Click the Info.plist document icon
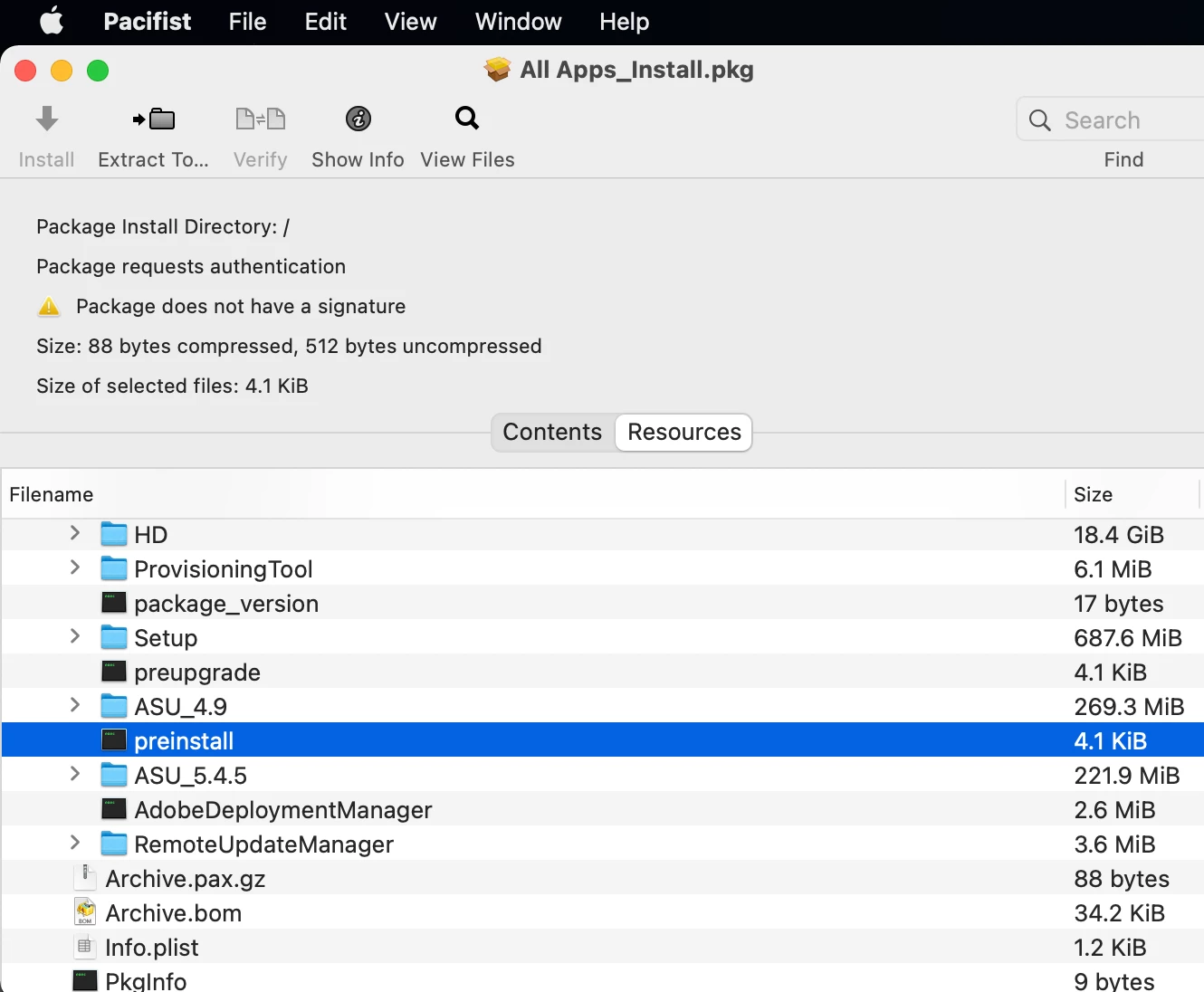 (85, 947)
